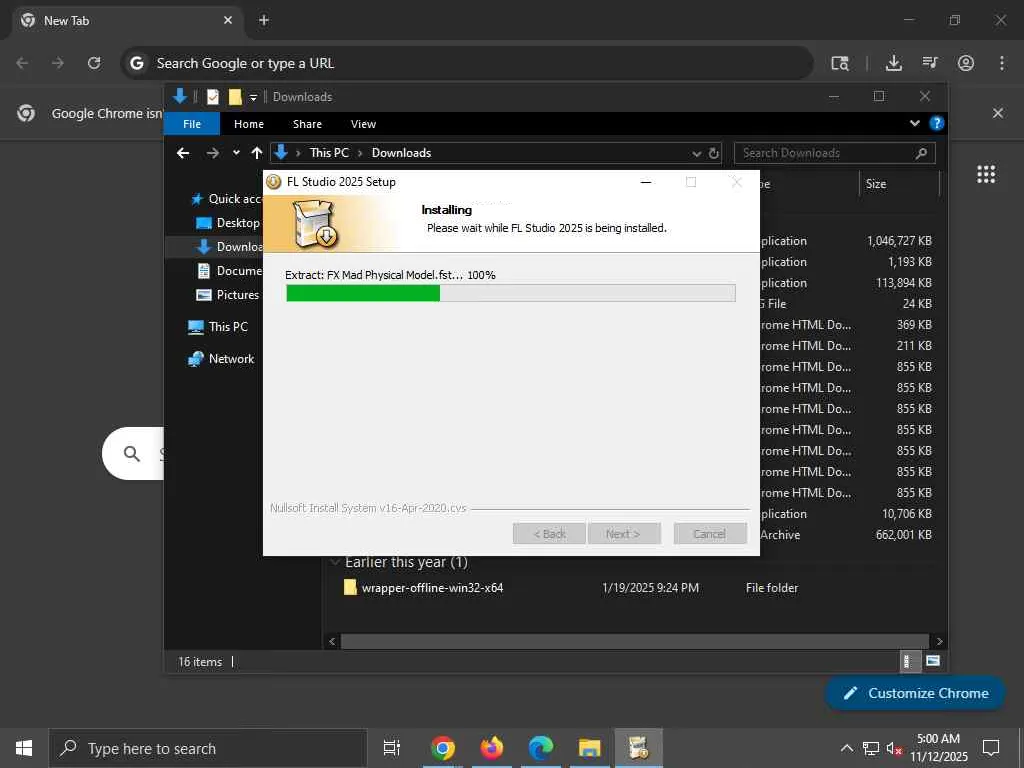Collapse the Earlier this year group
Viewport: 1024px width, 768px height.
(334, 562)
